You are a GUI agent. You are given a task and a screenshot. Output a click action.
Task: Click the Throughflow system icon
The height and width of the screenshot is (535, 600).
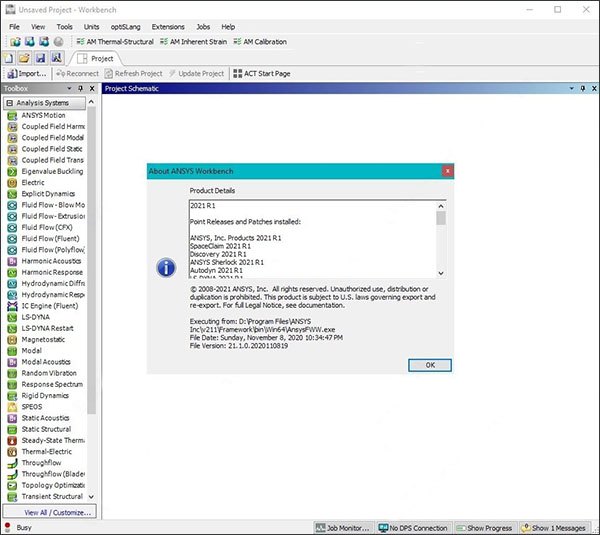click(x=12, y=463)
